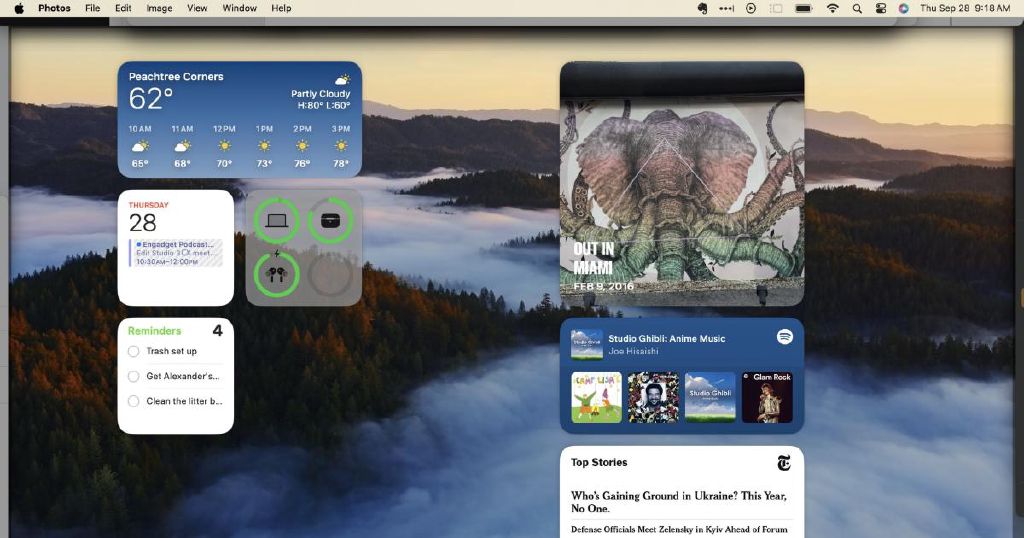The height and width of the screenshot is (538, 1024).
Task: Open the Photos menu
Action: coord(54,8)
